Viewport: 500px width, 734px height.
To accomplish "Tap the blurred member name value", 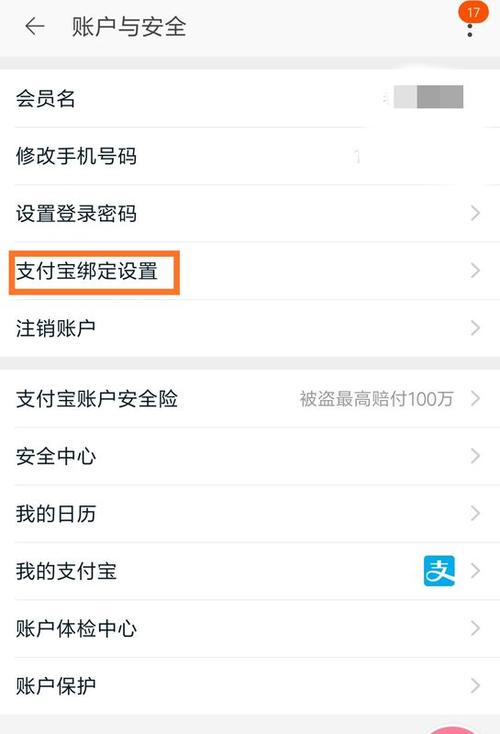I will coord(428,97).
